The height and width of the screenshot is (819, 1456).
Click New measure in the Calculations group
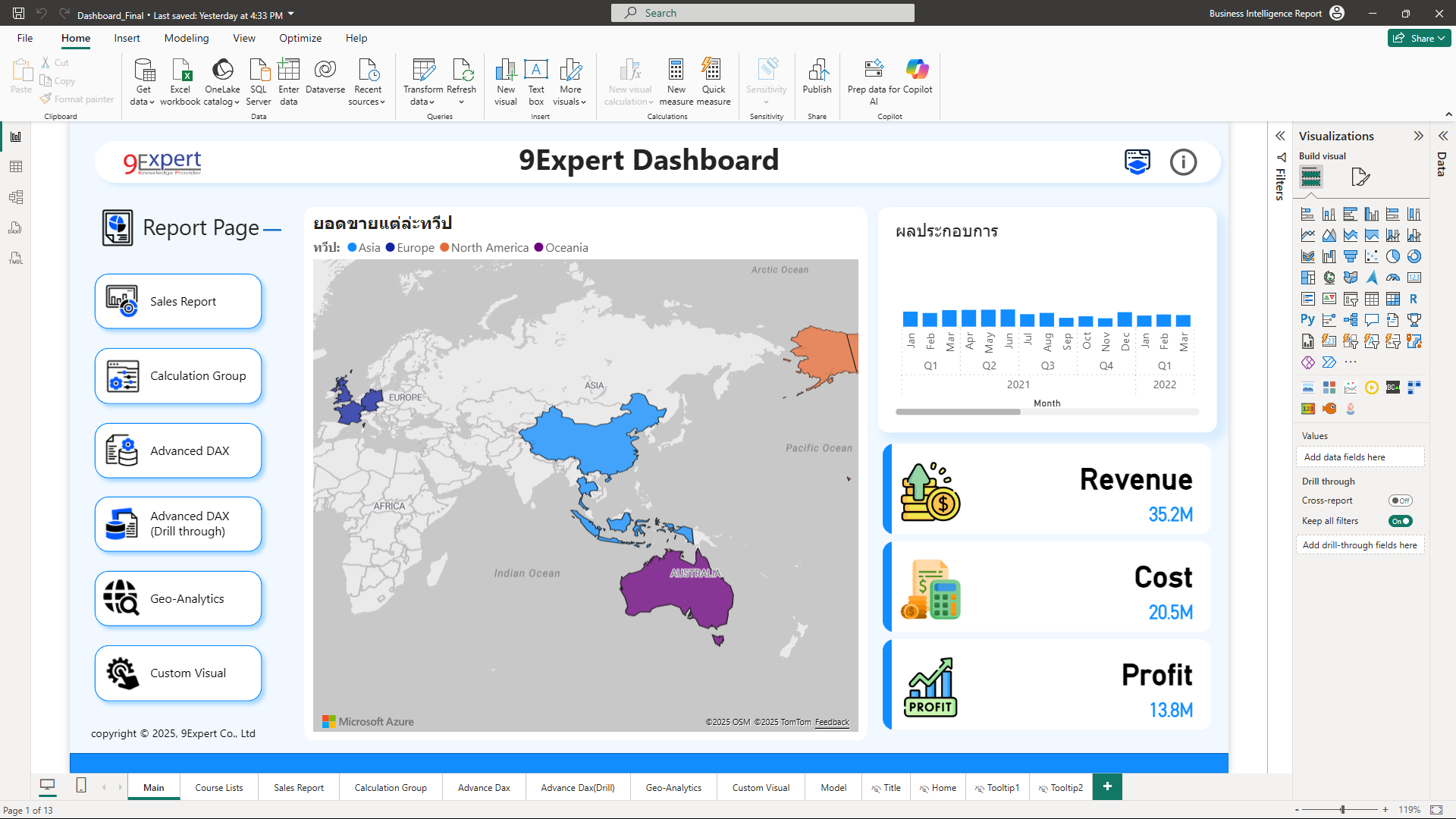(x=676, y=80)
